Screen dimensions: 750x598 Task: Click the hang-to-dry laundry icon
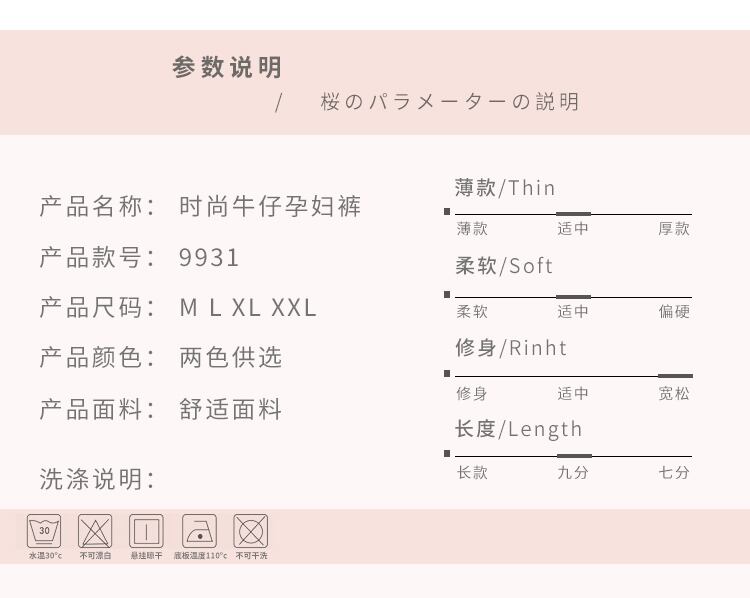pos(146,531)
